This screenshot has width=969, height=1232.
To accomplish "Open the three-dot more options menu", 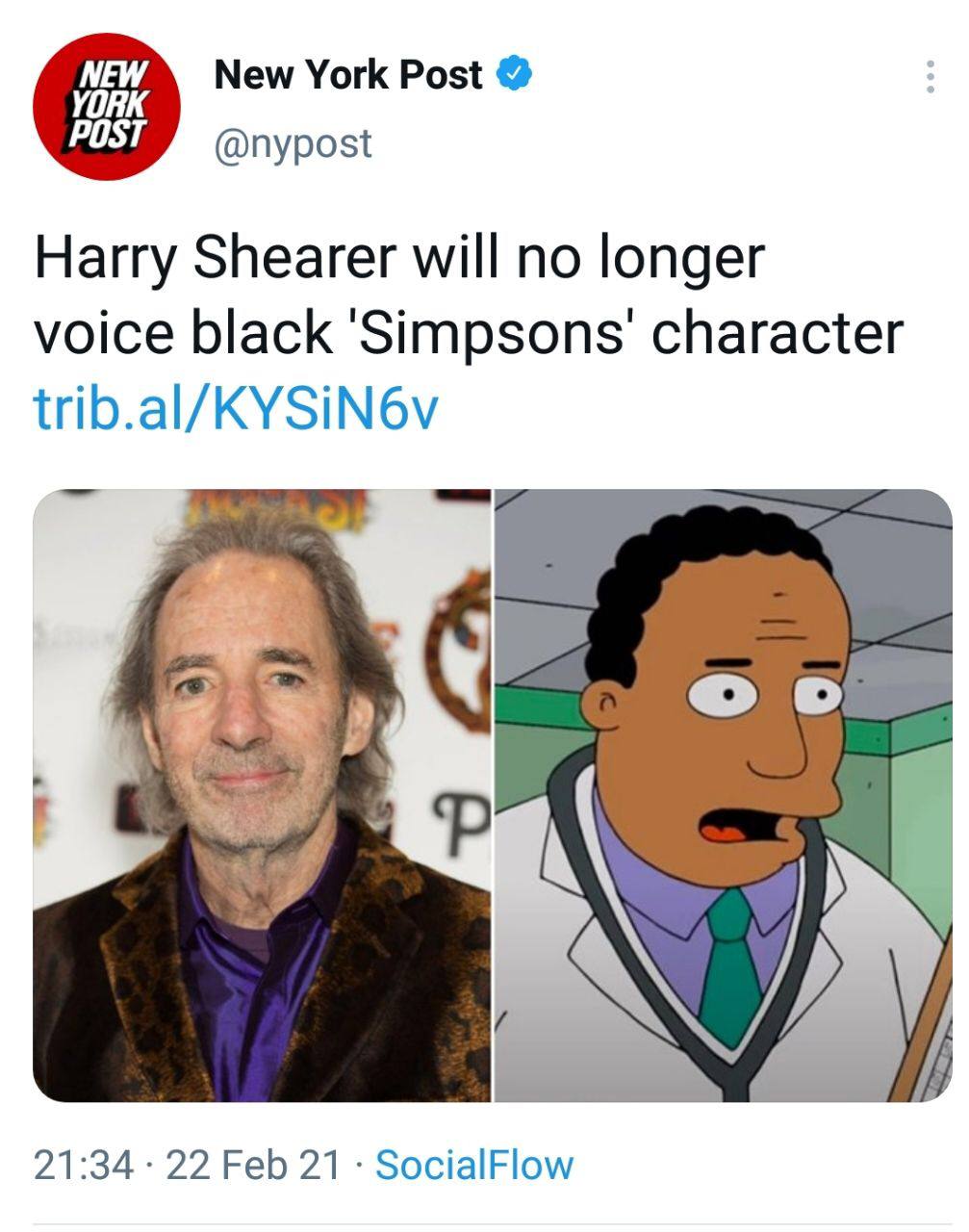I will click(930, 77).
